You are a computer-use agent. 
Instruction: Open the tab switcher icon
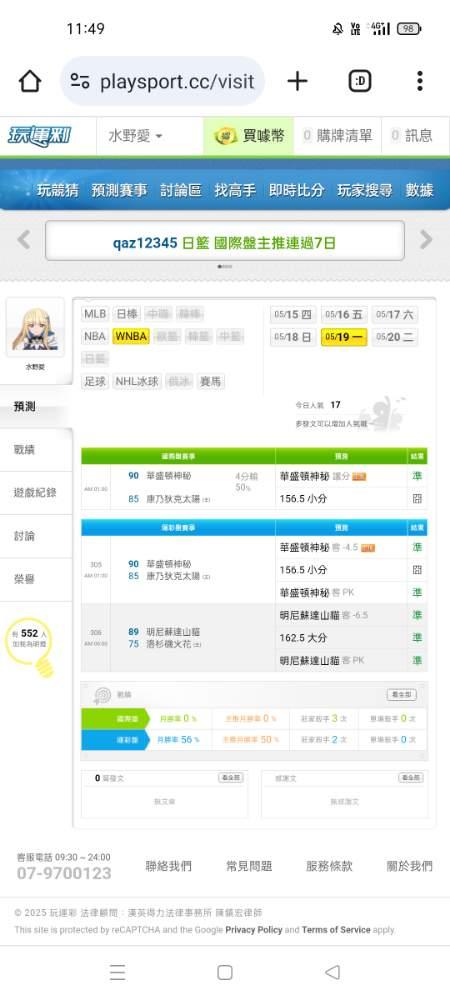click(359, 81)
